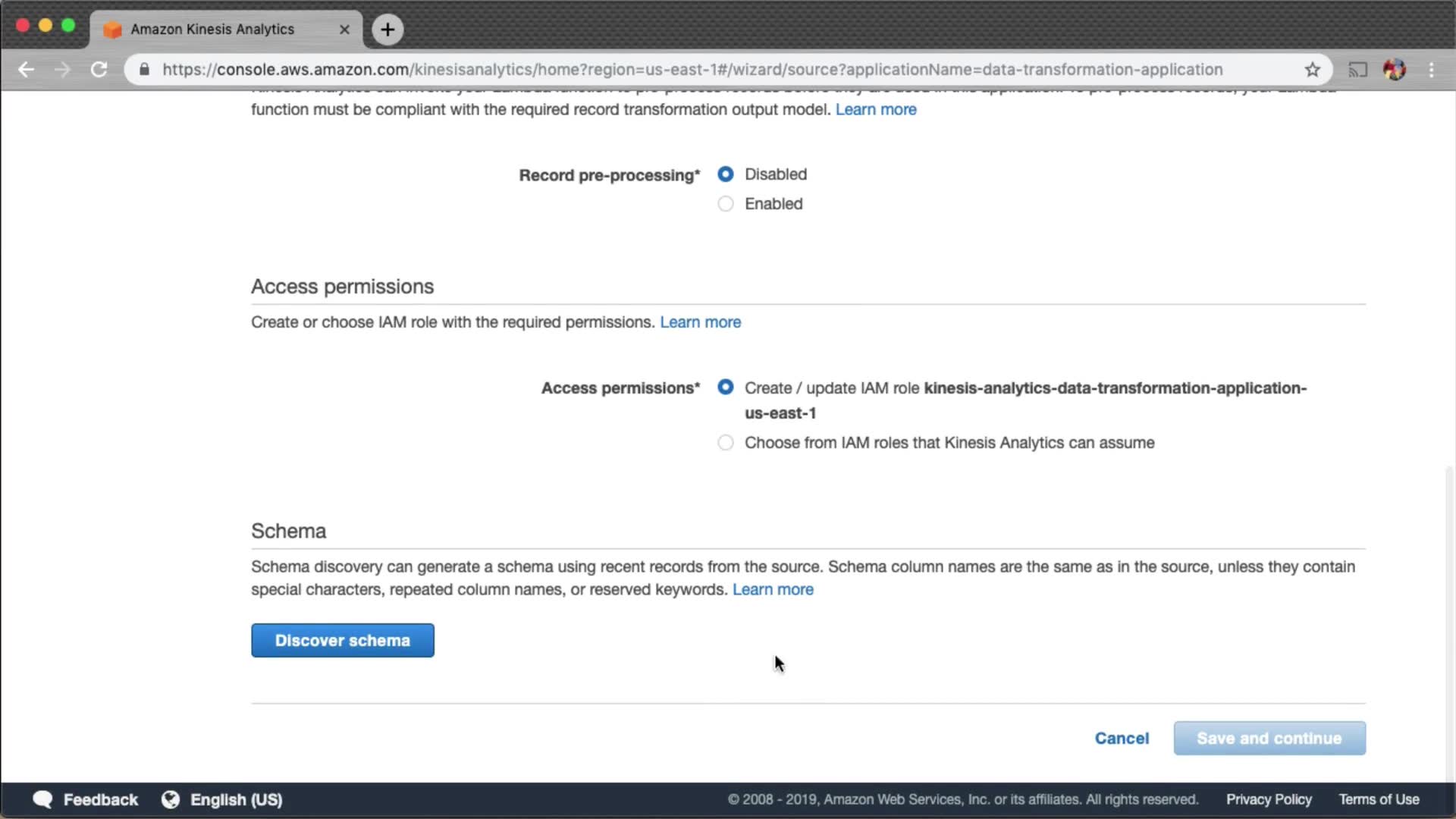The height and width of the screenshot is (819, 1456).
Task: Click the Feedback speech bubble icon
Action: [x=43, y=799]
